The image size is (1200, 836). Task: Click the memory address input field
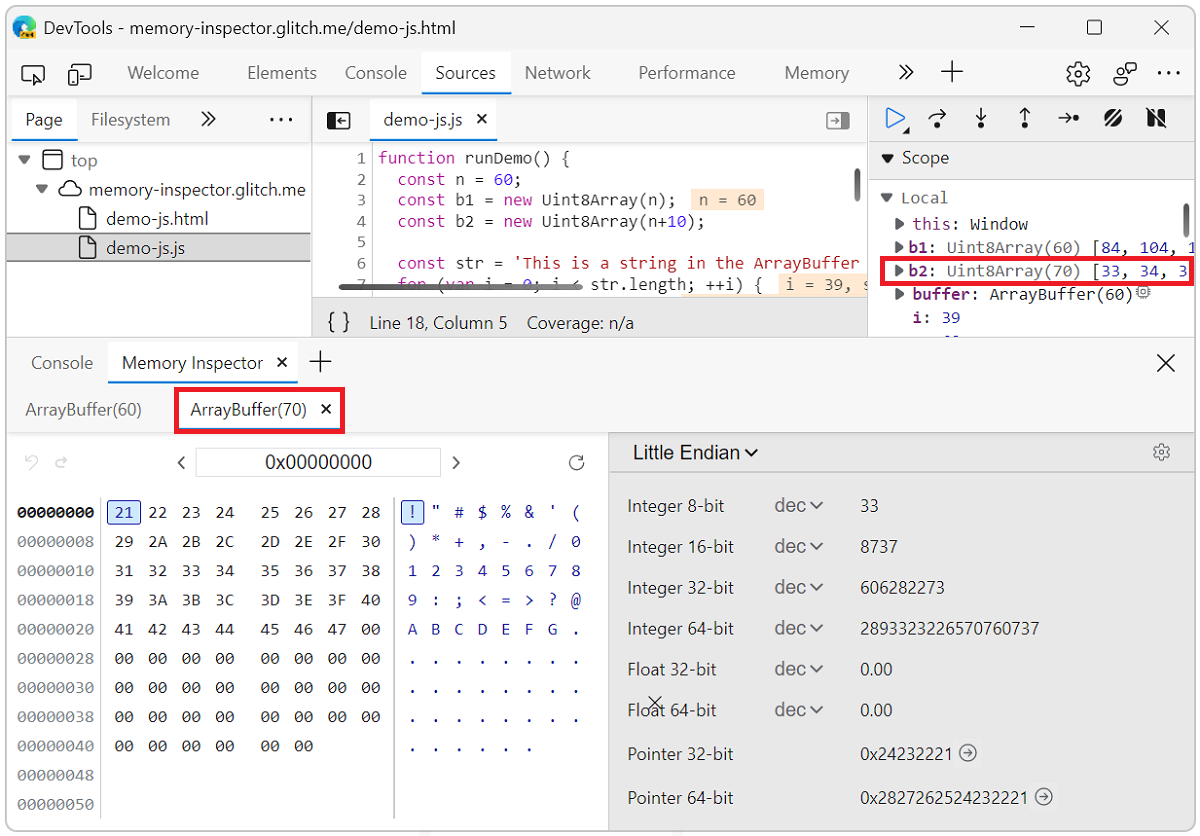(318, 462)
